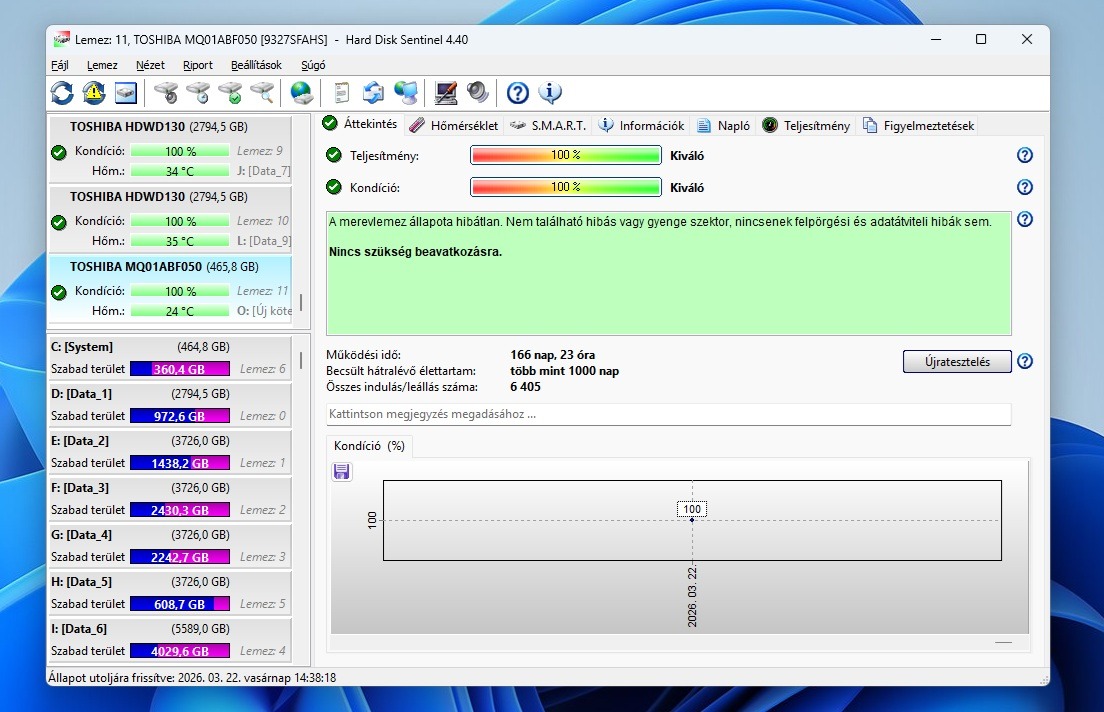
Task: Select first TOSHIBA HDWD130 disk, Lemez 9
Action: (170, 149)
